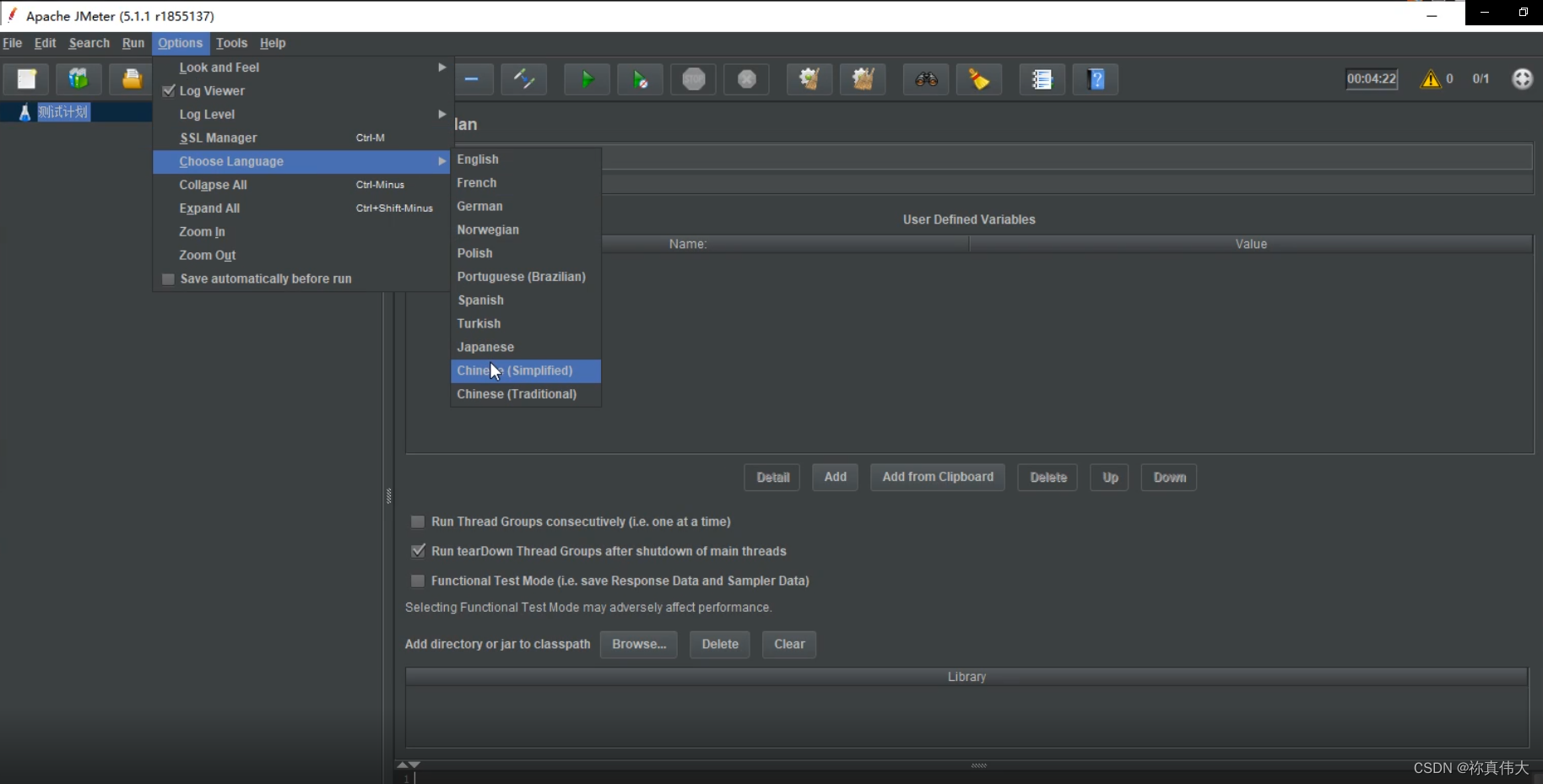Viewport: 1543px width, 784px height.
Task: Click the Library table header
Action: [966, 677]
